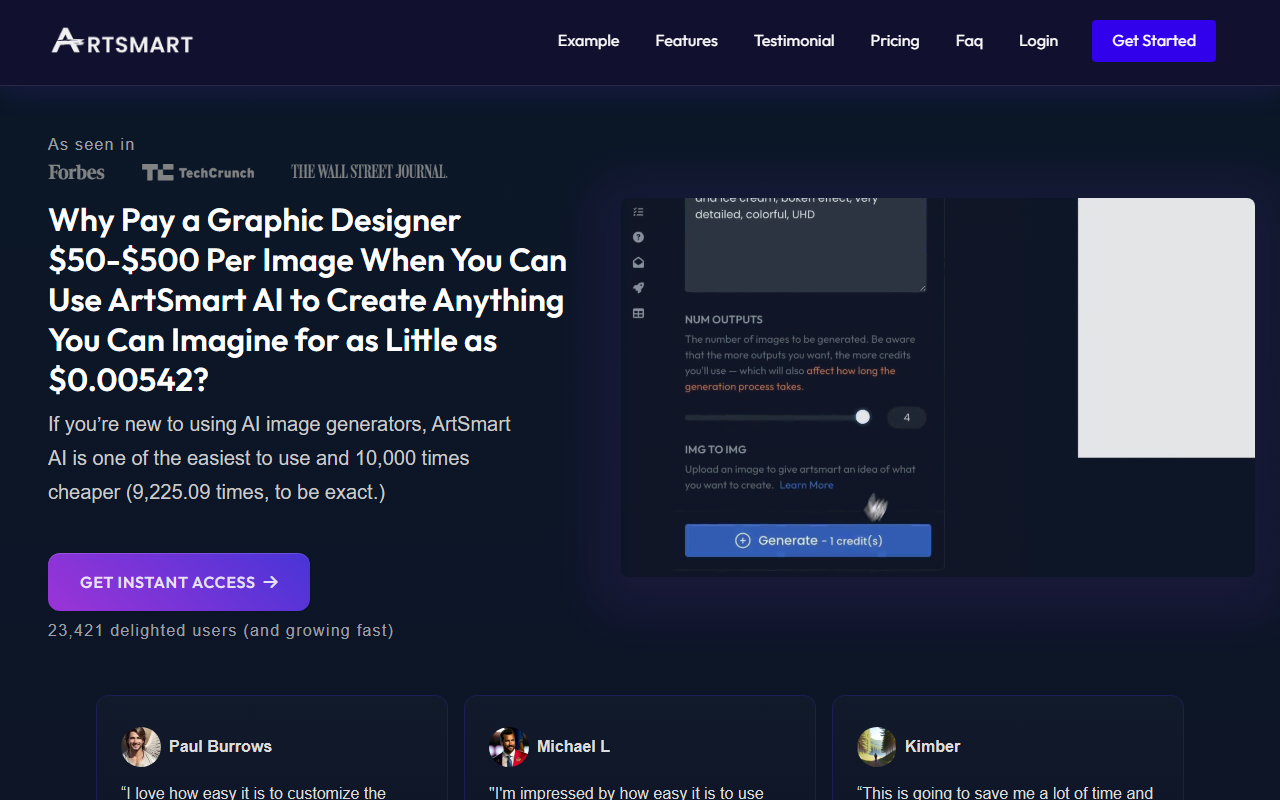
Task: Open the Testimonial nav link
Action: 794,41
